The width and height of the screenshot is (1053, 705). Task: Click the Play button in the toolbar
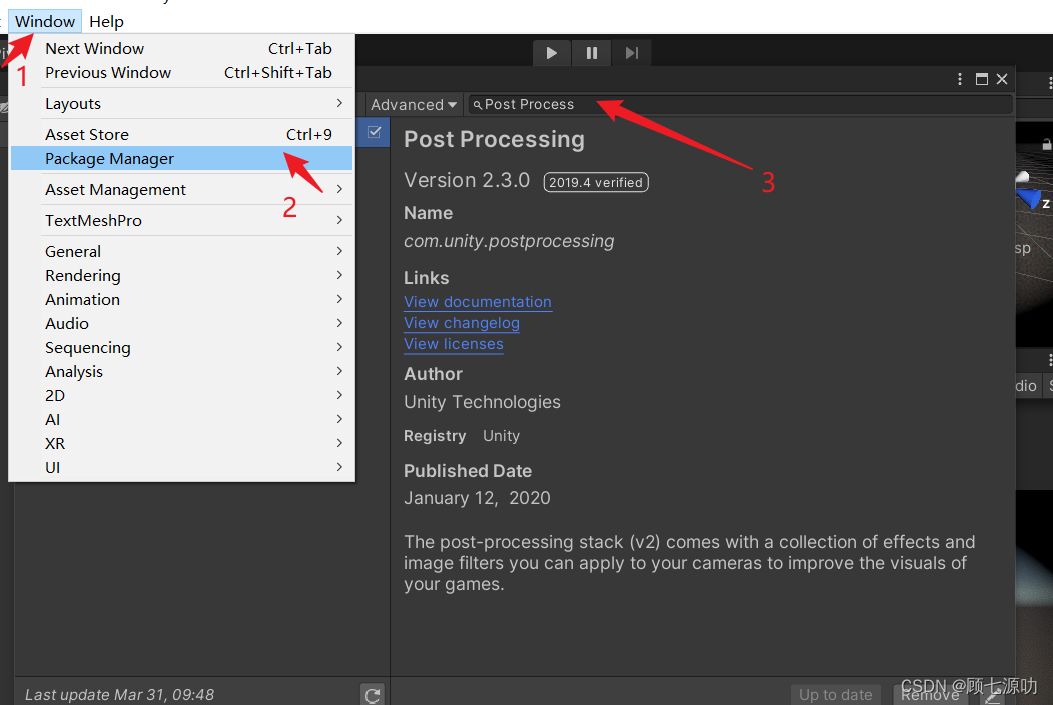551,53
